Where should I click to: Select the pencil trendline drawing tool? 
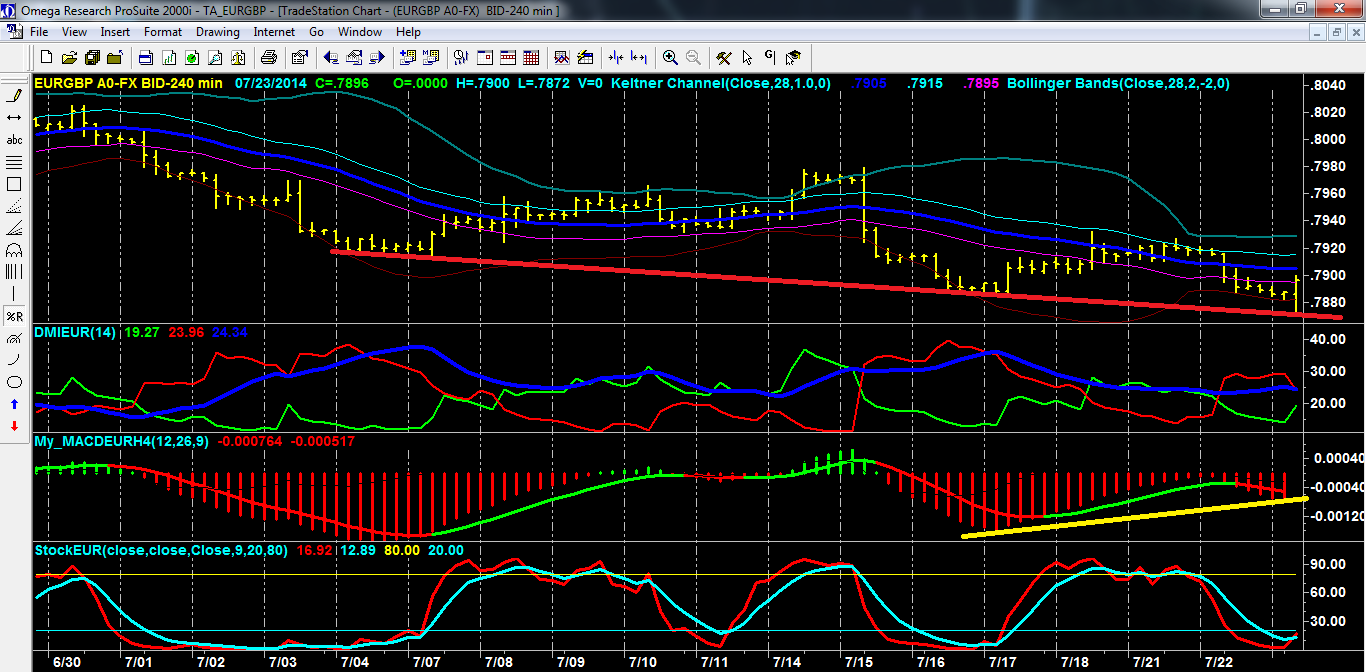(15, 96)
